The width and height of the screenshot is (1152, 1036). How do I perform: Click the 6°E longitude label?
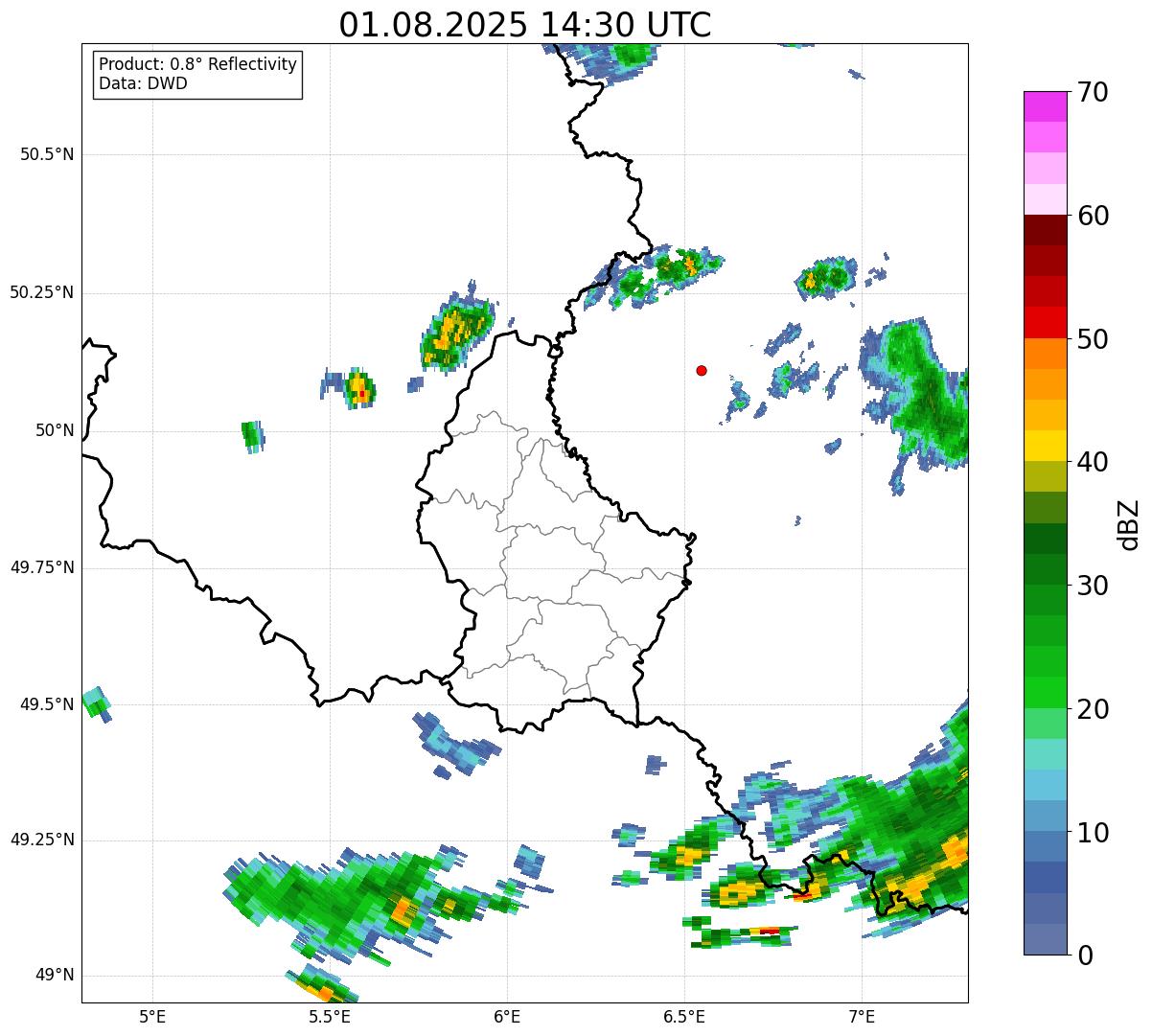(x=507, y=1016)
